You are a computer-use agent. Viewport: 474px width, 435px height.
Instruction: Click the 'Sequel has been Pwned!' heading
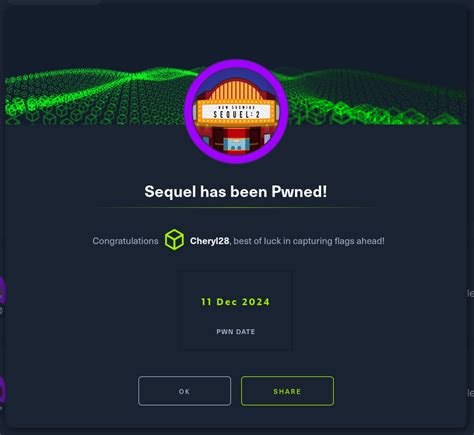coord(236,192)
